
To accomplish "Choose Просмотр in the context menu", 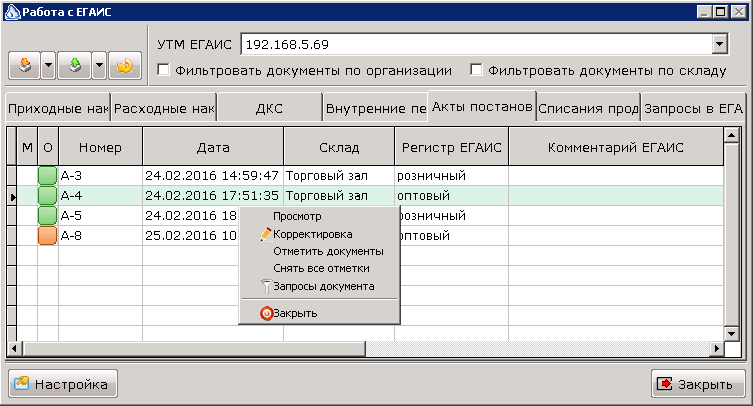I will pos(319,216).
